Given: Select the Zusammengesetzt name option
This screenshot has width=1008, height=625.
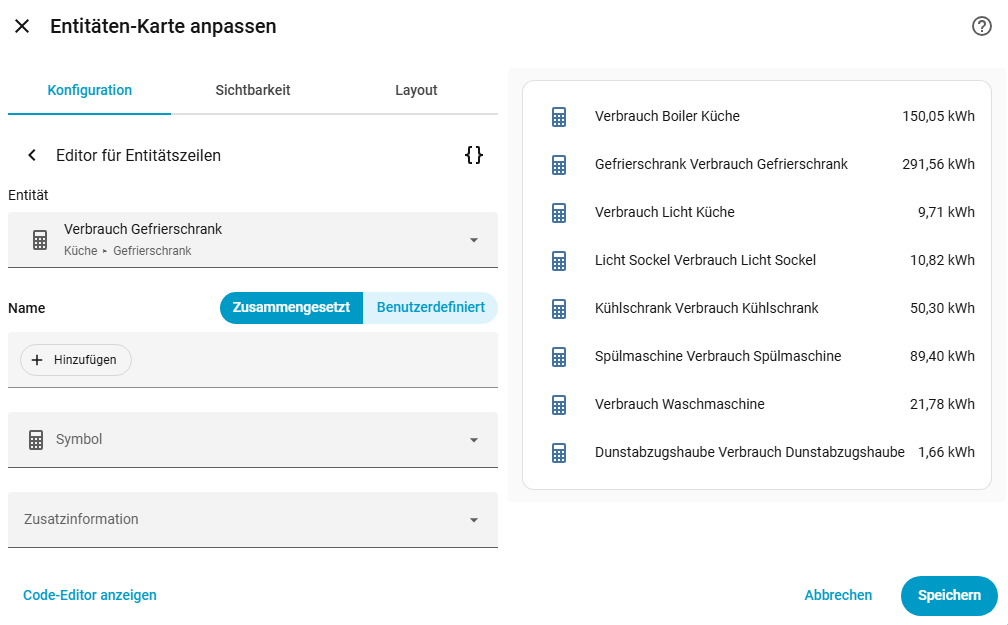Looking at the screenshot, I should point(291,308).
